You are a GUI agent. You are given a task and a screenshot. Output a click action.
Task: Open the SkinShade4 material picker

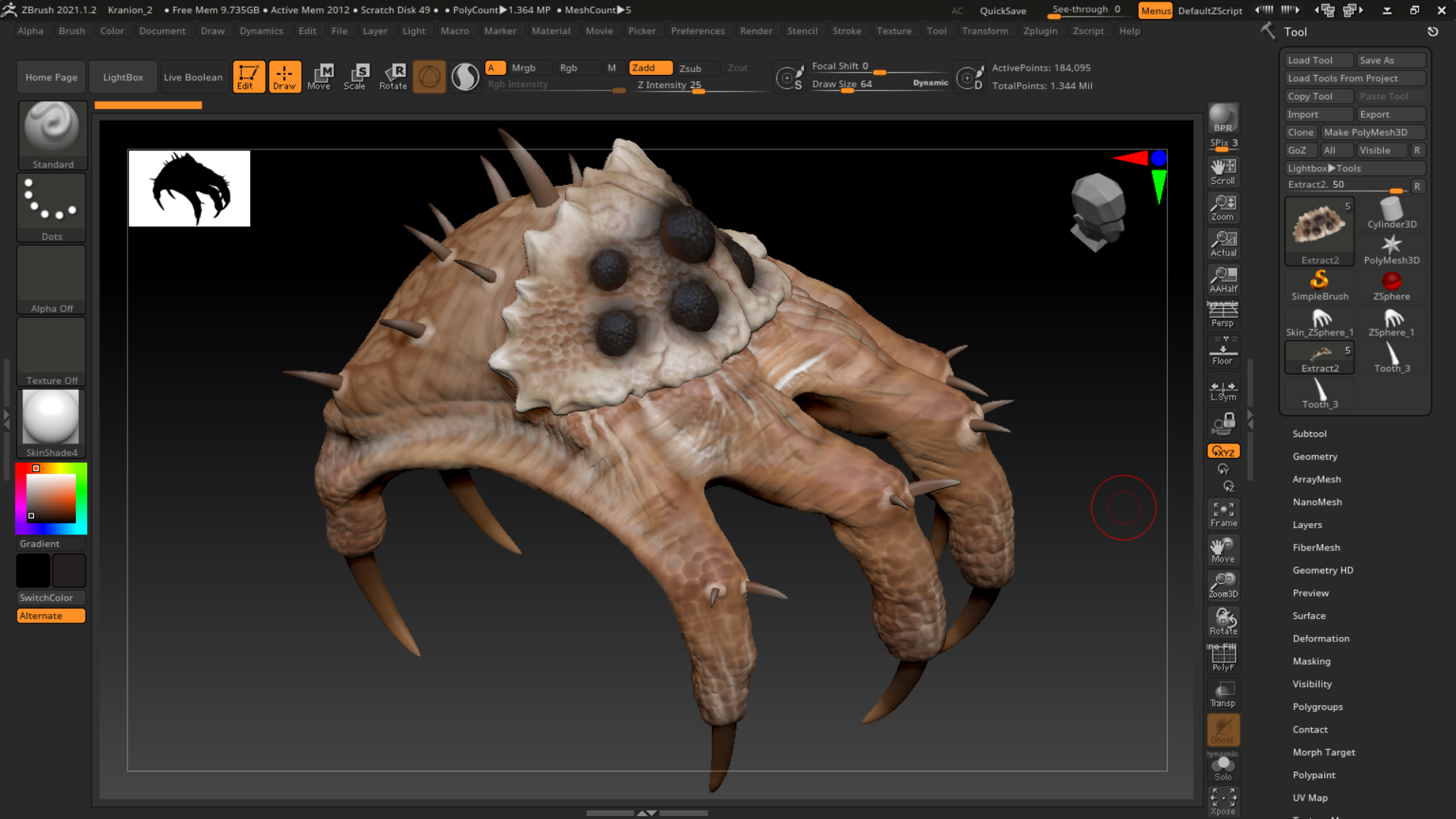pyautogui.click(x=51, y=417)
